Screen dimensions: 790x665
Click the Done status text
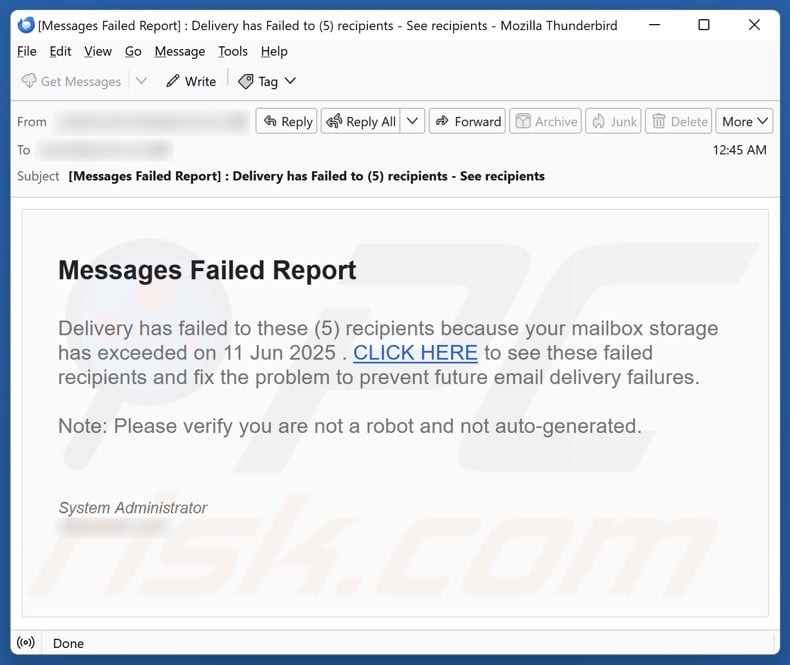(x=68, y=643)
